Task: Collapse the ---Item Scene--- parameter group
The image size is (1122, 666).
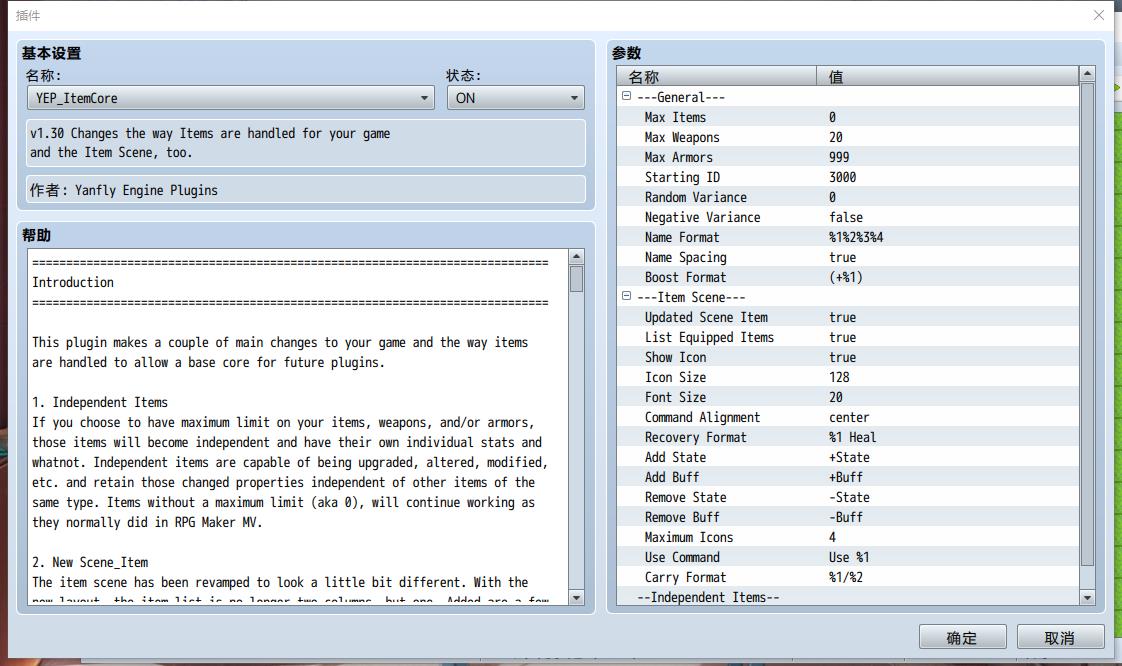Action: point(626,296)
